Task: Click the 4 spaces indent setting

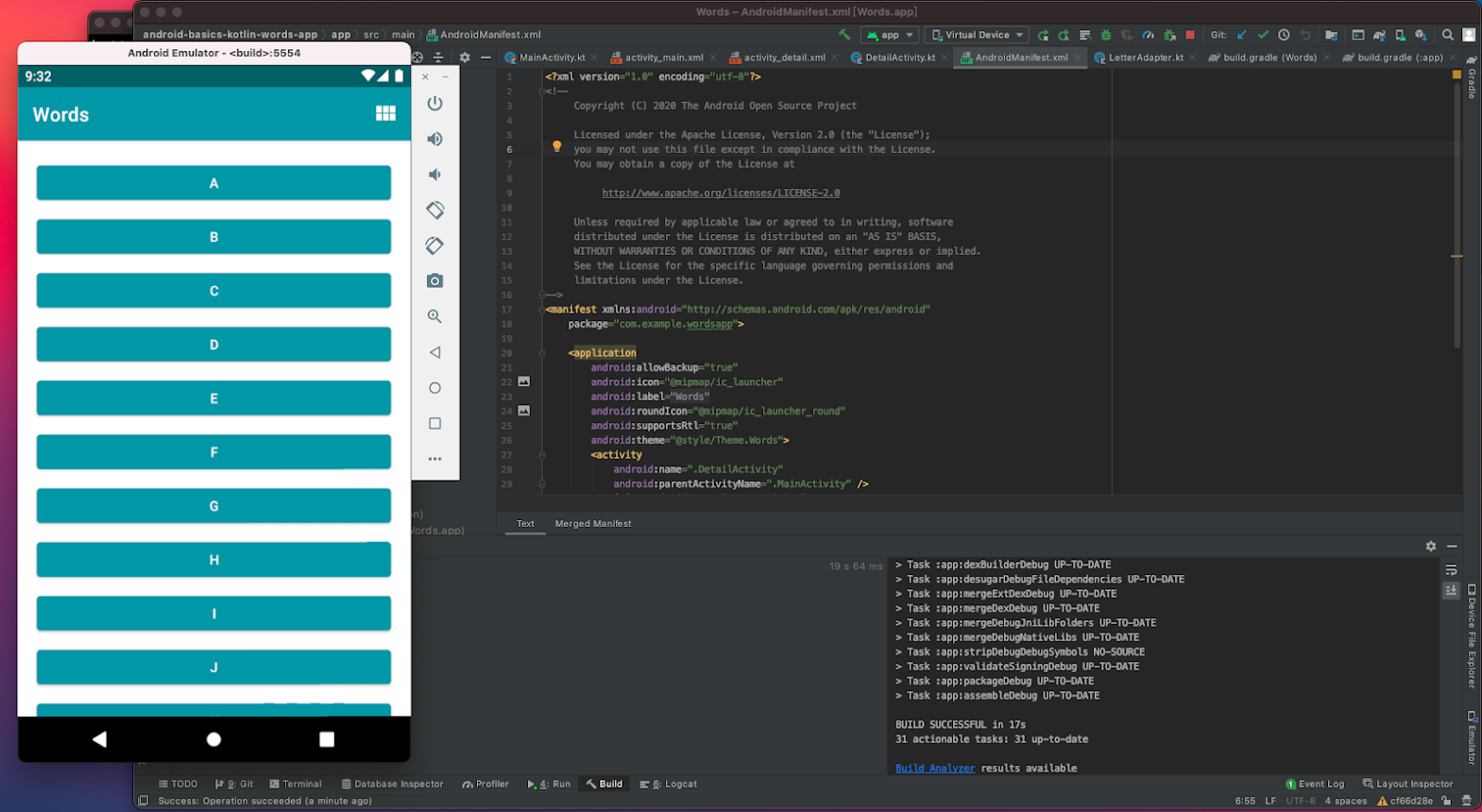Action: point(1345,802)
